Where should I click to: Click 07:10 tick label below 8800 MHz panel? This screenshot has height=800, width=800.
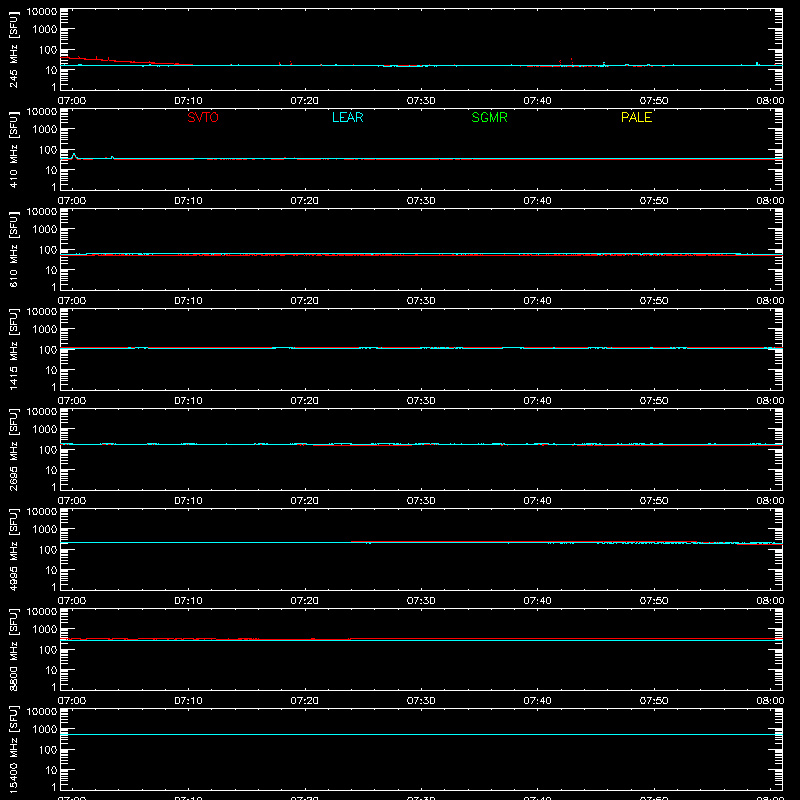point(188,701)
